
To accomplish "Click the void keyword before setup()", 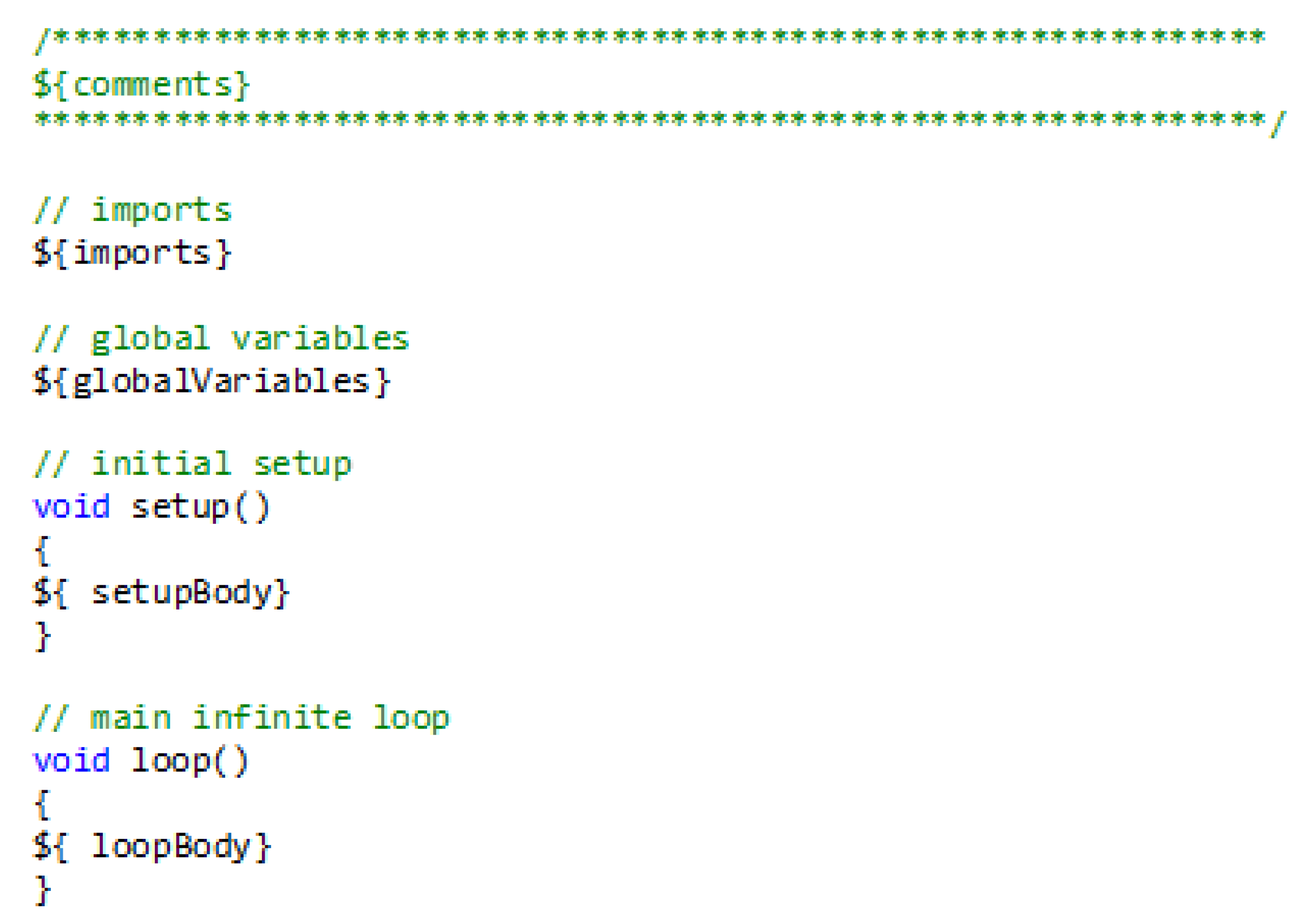I will pos(72,507).
